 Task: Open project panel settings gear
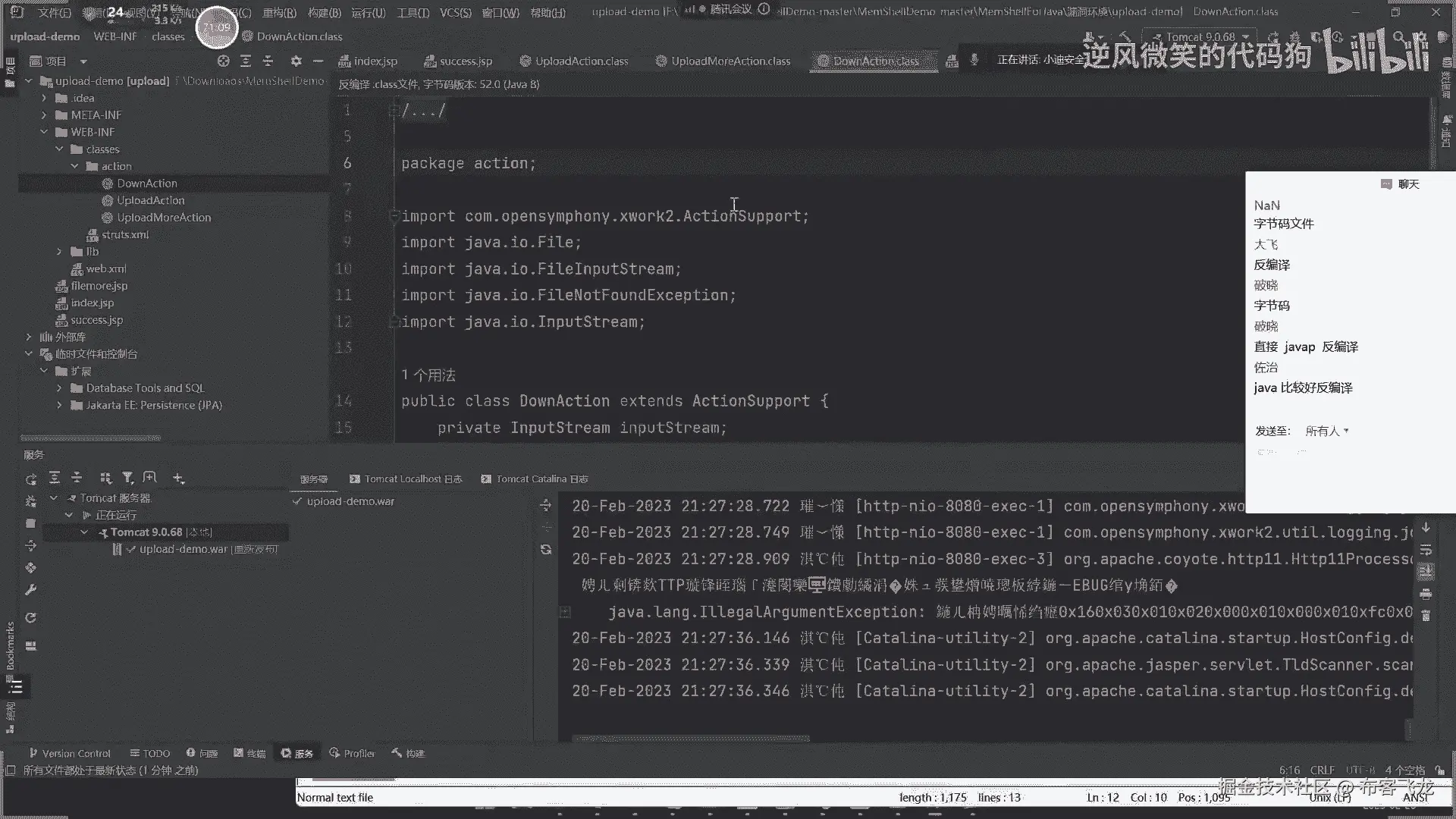296,61
